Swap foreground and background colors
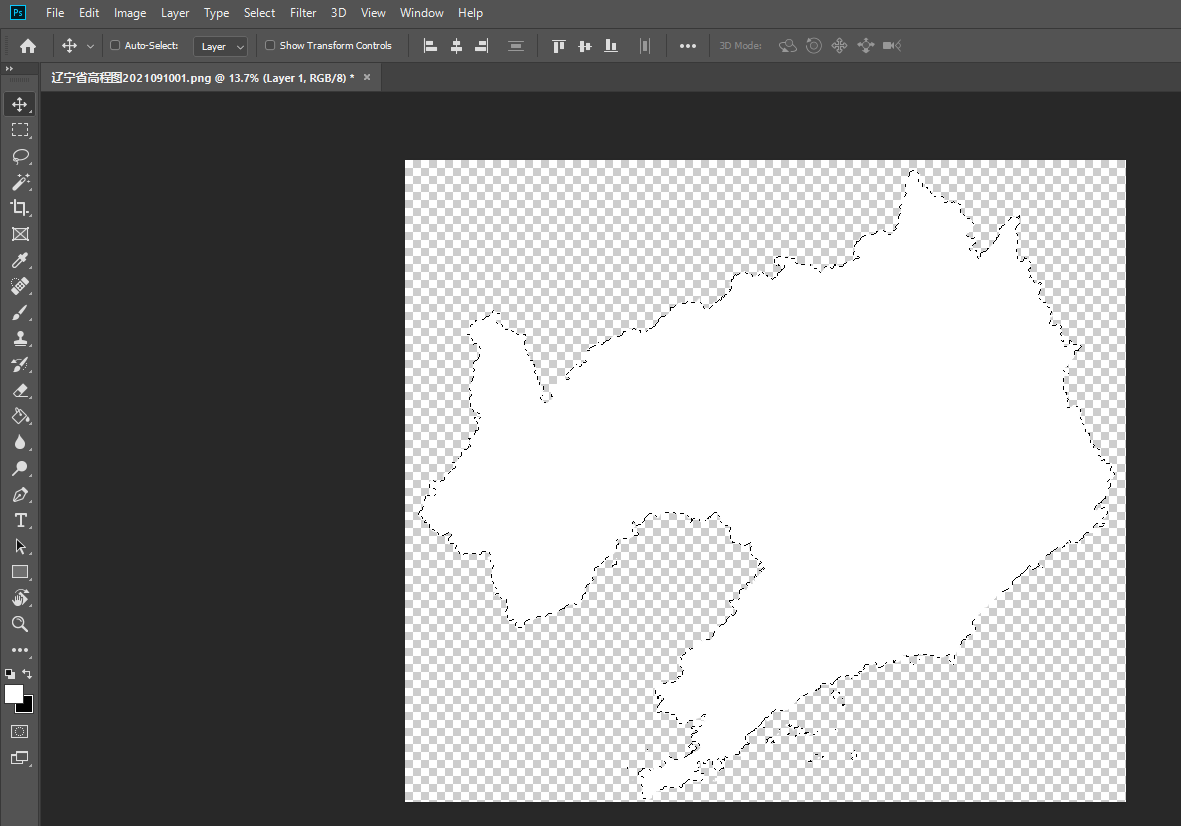Image resolution: width=1181 pixels, height=826 pixels. pyautogui.click(x=27, y=674)
